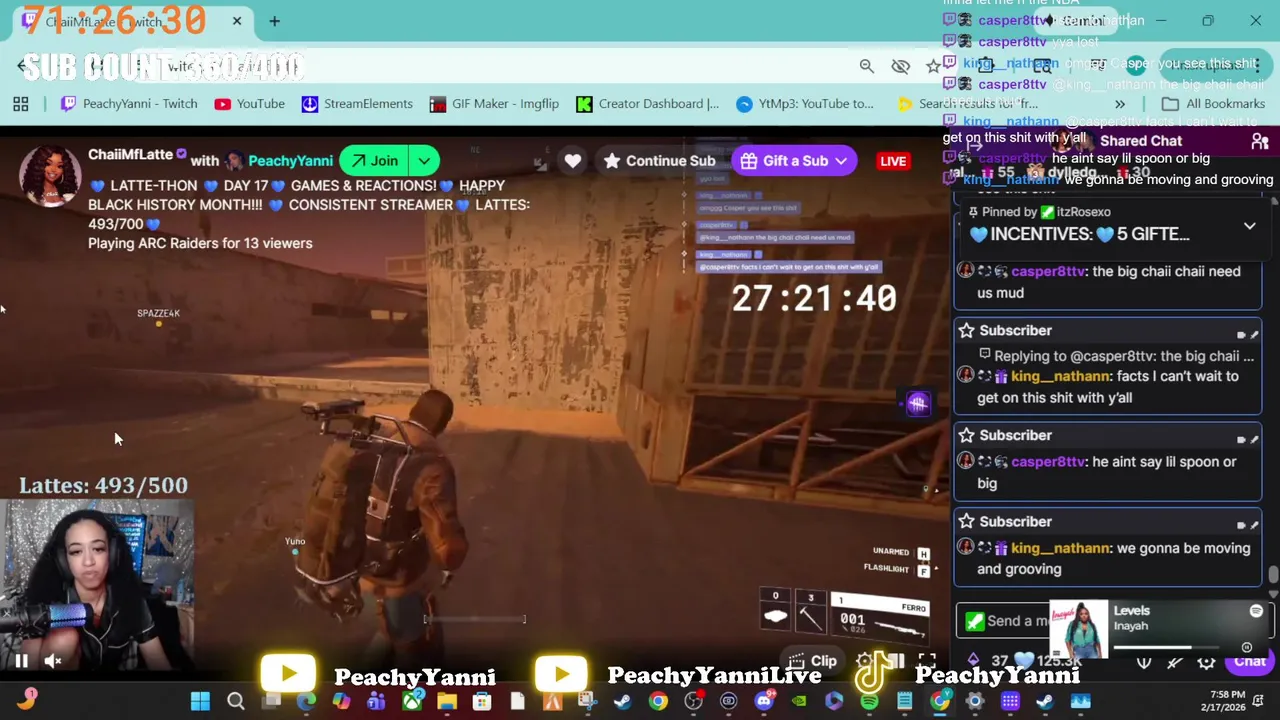
Task: Toggle fullscreen on the video player
Action: point(927,660)
